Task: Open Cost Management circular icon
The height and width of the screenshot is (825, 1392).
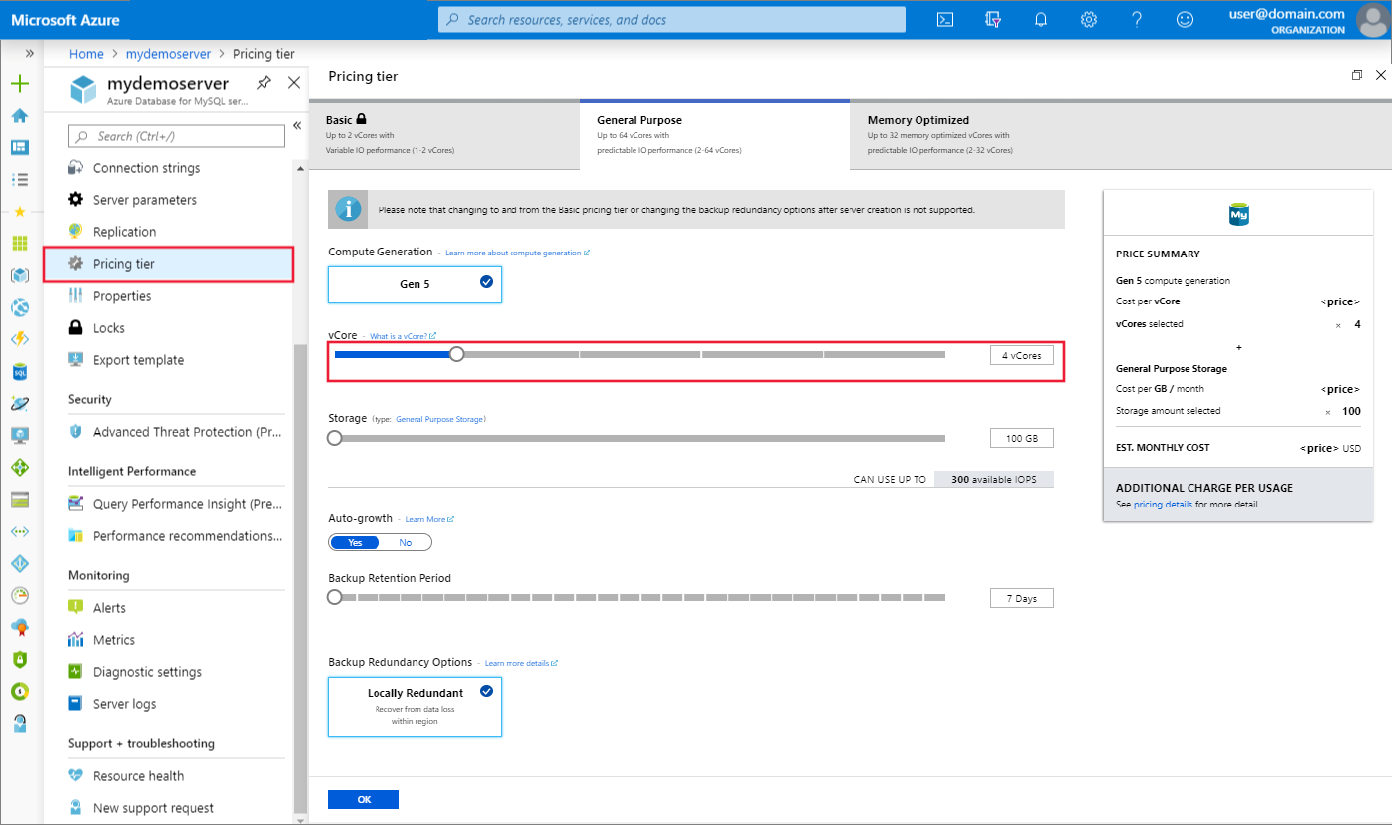Action: [19, 691]
